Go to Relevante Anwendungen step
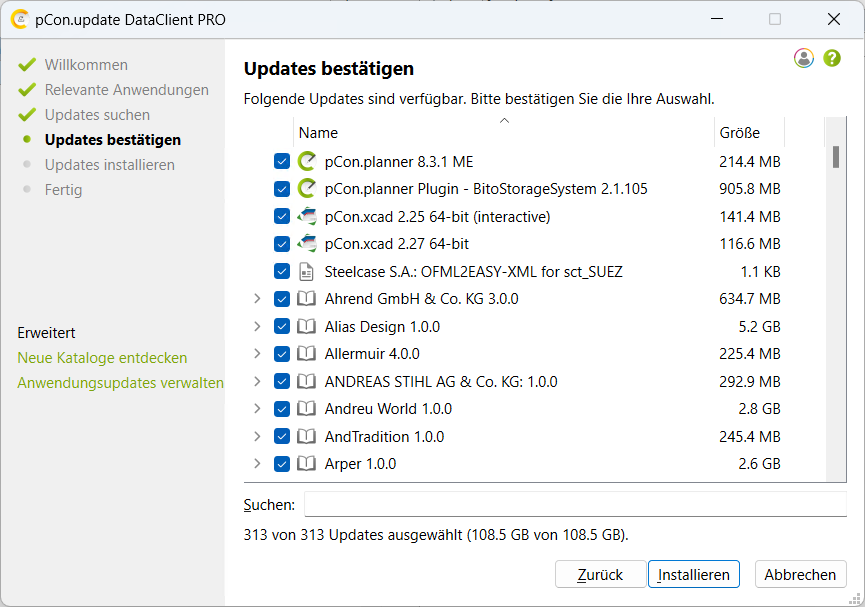865x607 pixels. tap(126, 89)
